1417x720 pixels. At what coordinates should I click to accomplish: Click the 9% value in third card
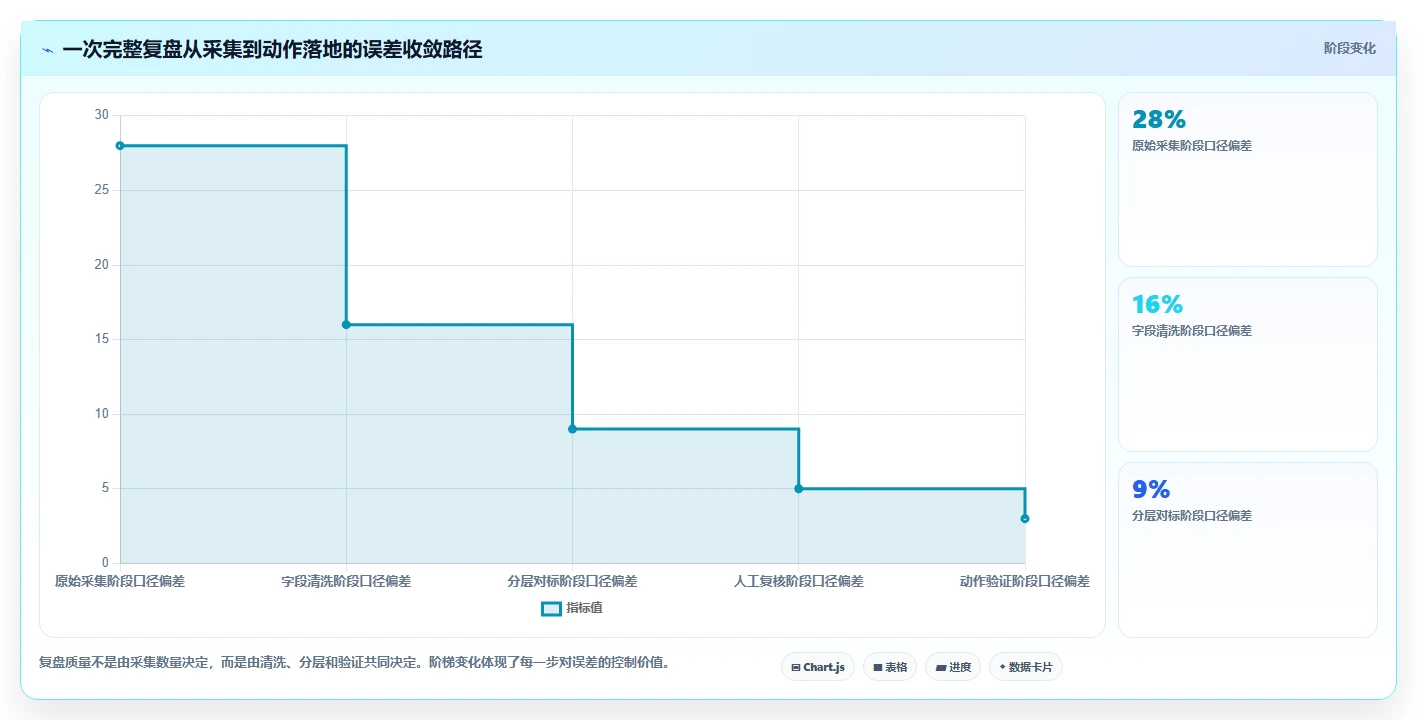(1151, 489)
